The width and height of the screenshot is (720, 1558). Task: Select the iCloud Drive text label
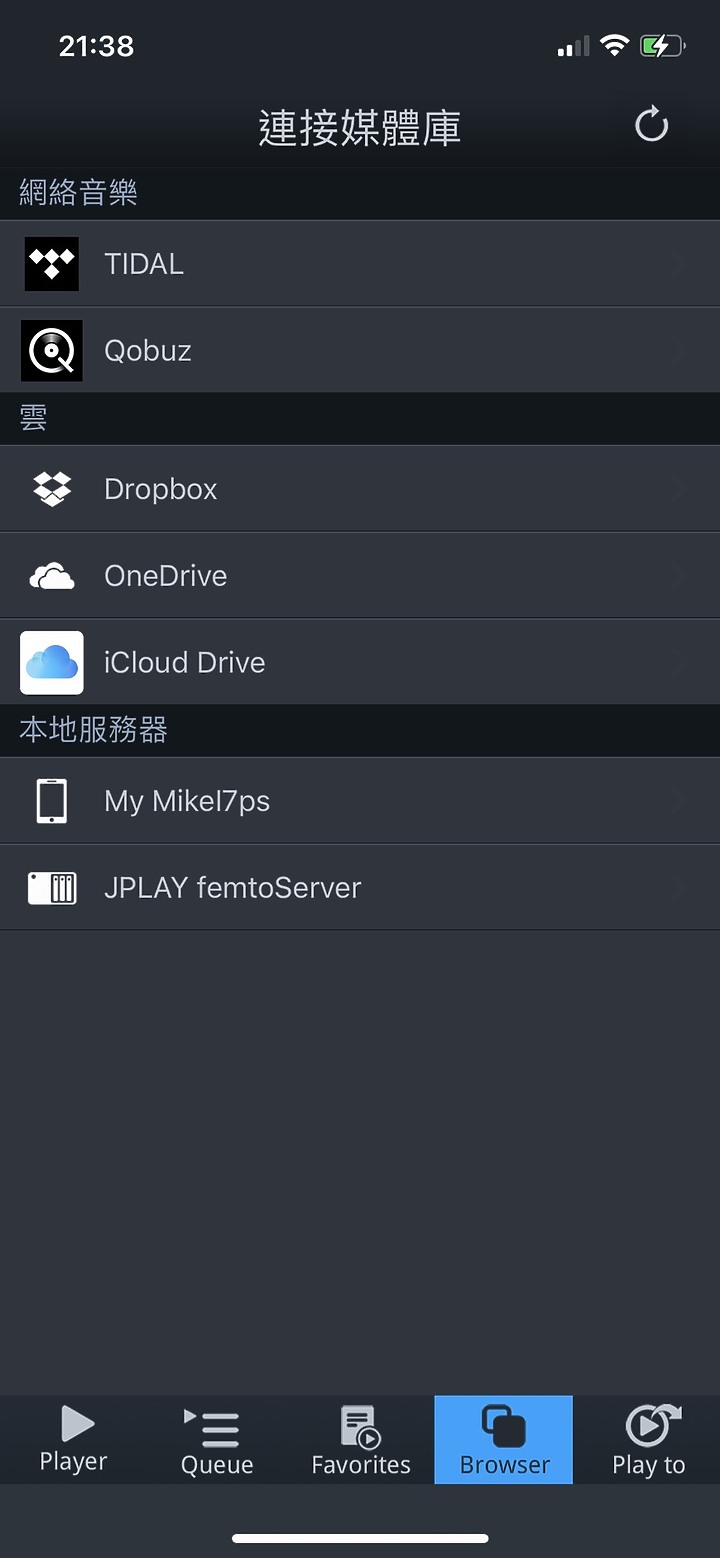point(185,662)
